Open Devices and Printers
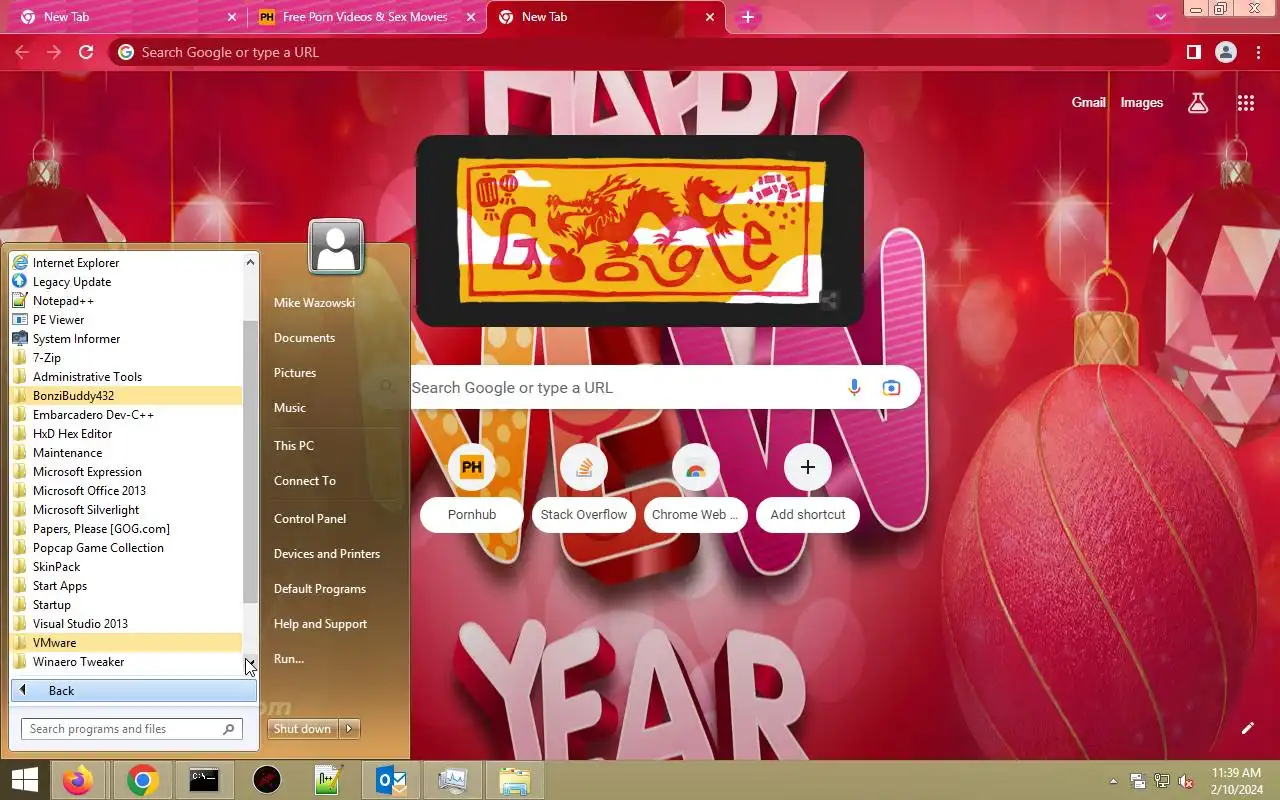Screen dimensions: 1280x800 tap(327, 554)
